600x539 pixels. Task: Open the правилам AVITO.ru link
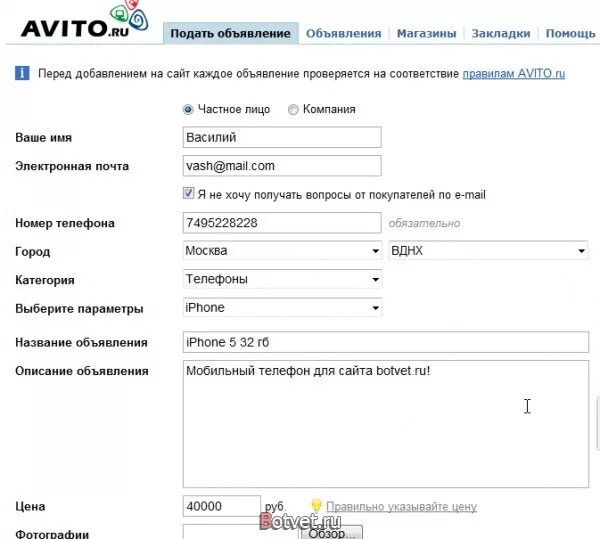[514, 73]
